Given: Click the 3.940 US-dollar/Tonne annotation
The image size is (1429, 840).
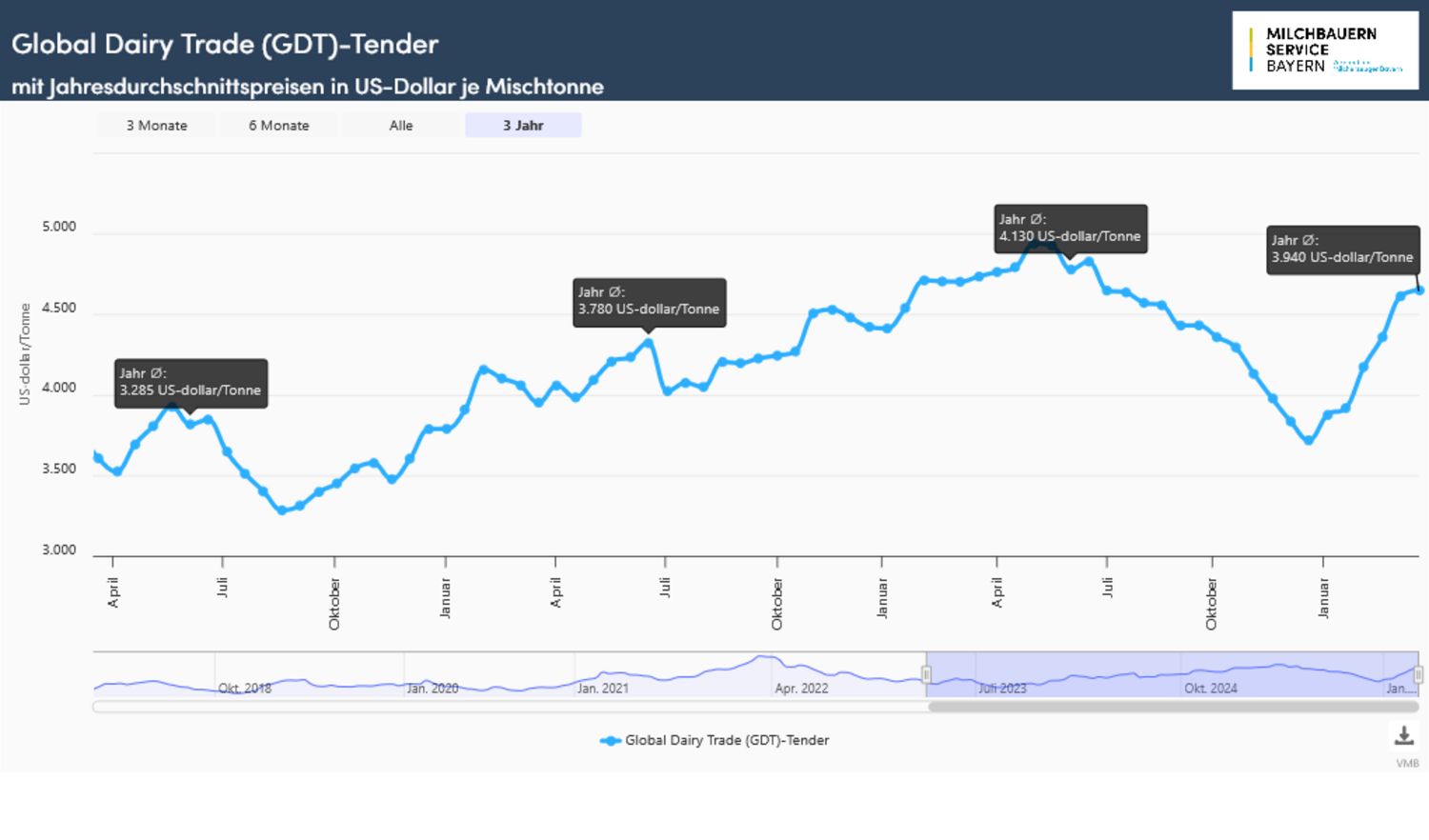Looking at the screenshot, I should click(x=1341, y=250).
